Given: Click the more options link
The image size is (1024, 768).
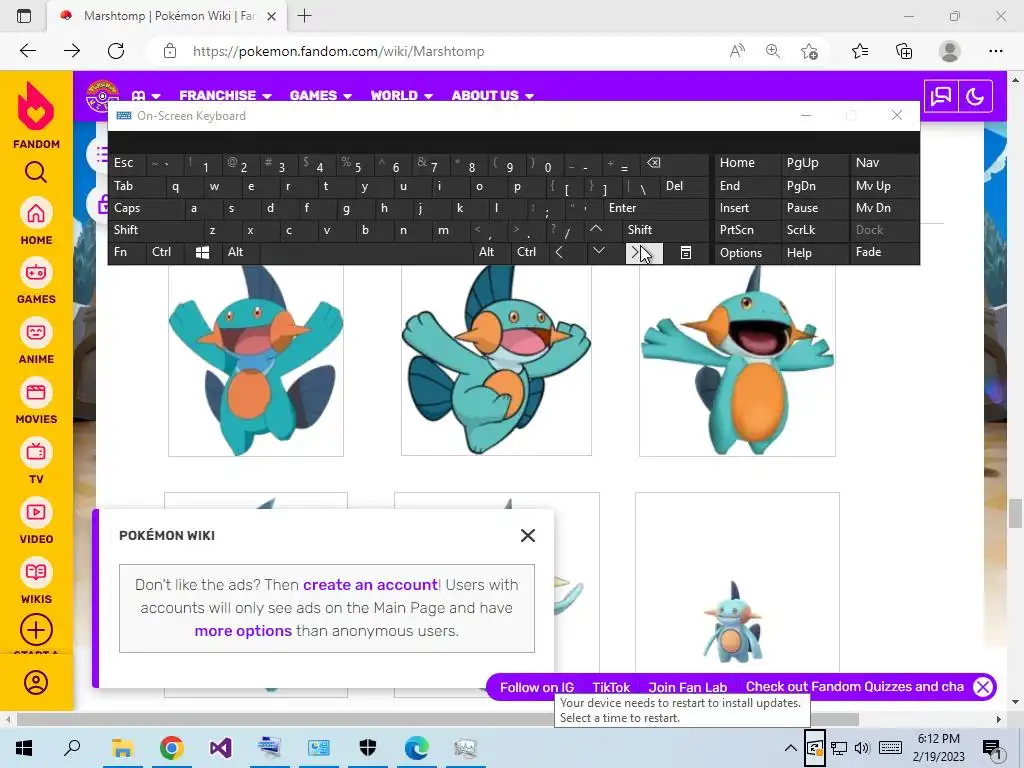Looking at the screenshot, I should pyautogui.click(x=243, y=631).
